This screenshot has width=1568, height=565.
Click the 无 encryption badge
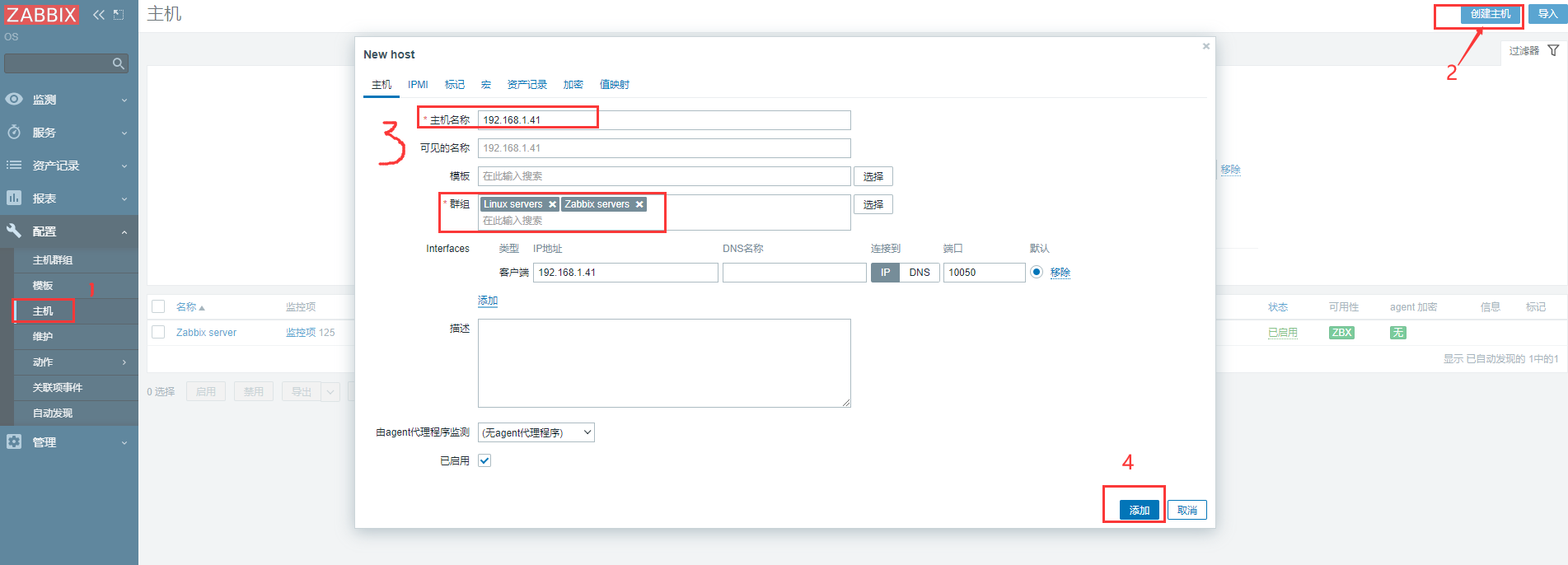pos(1397,333)
